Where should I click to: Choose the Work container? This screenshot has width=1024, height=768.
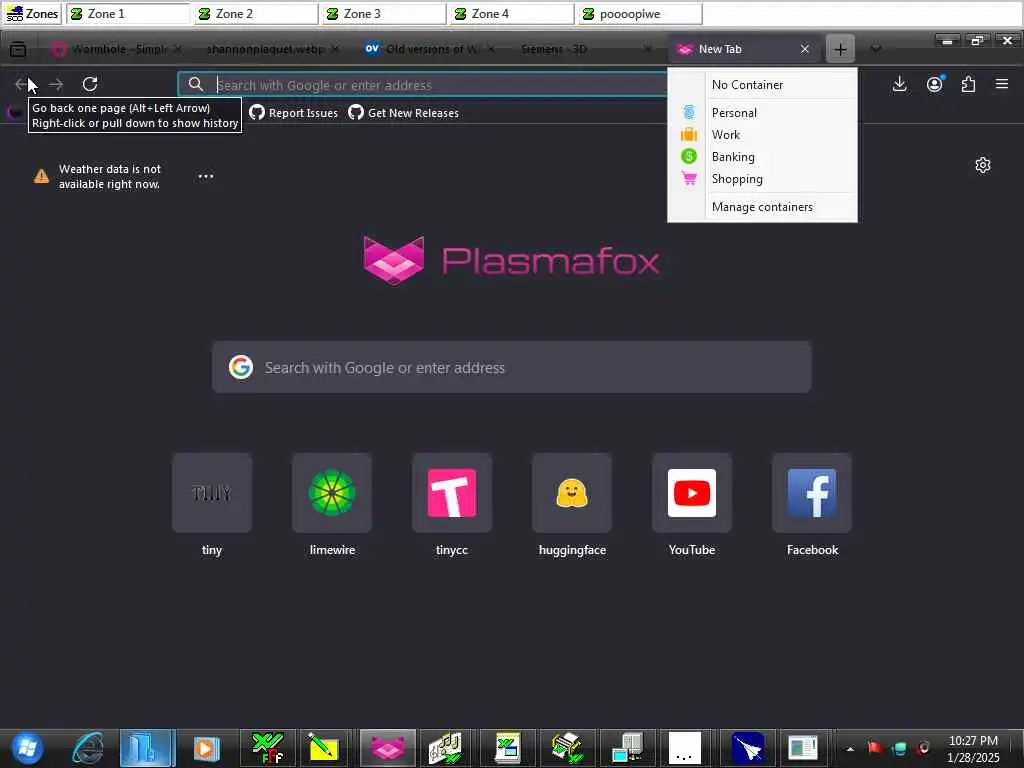click(x=762, y=135)
